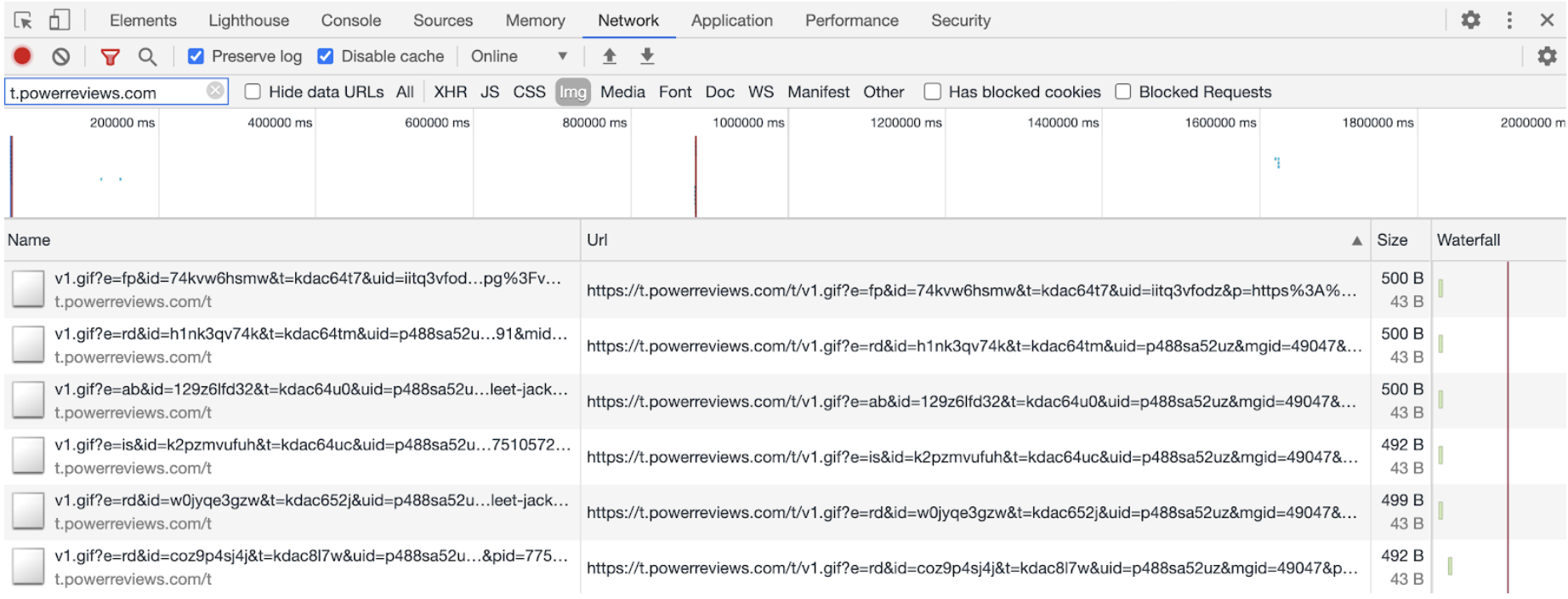Image resolution: width=1568 pixels, height=599 pixels.
Task: Click the 1000000 ms timeline marker
Action: point(748,123)
